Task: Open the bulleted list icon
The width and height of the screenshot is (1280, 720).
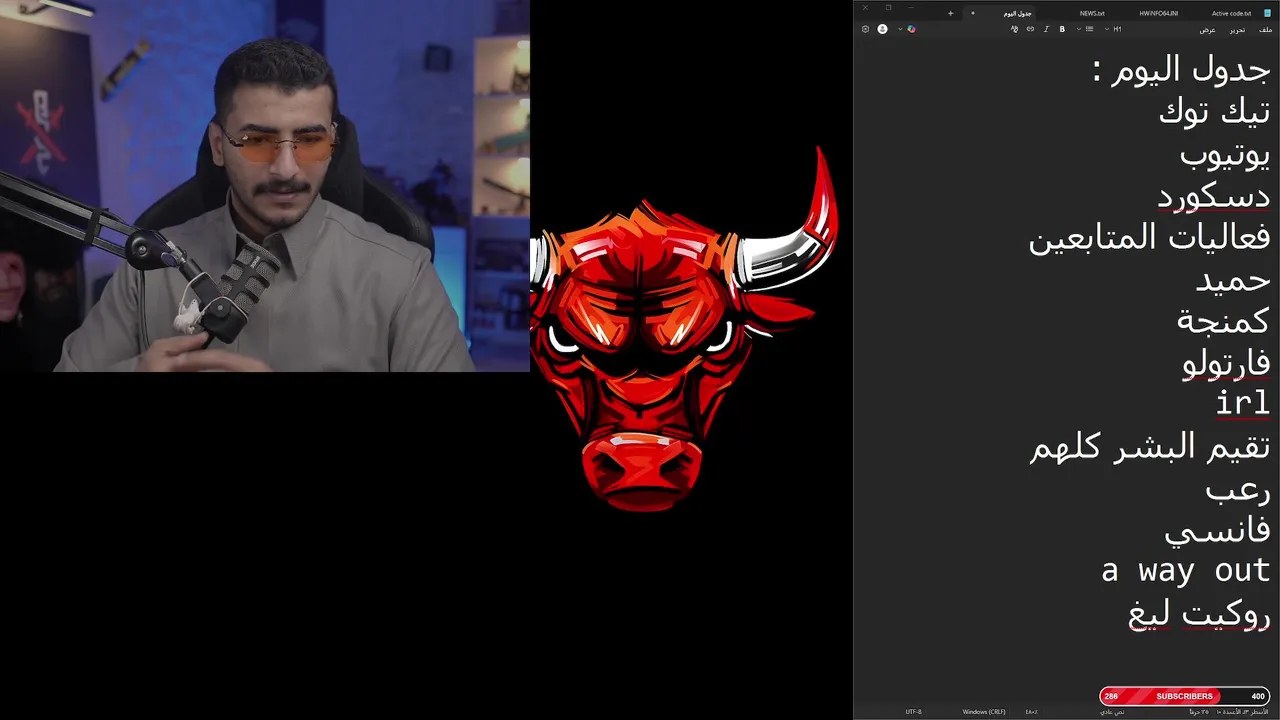Action: click(x=1089, y=29)
